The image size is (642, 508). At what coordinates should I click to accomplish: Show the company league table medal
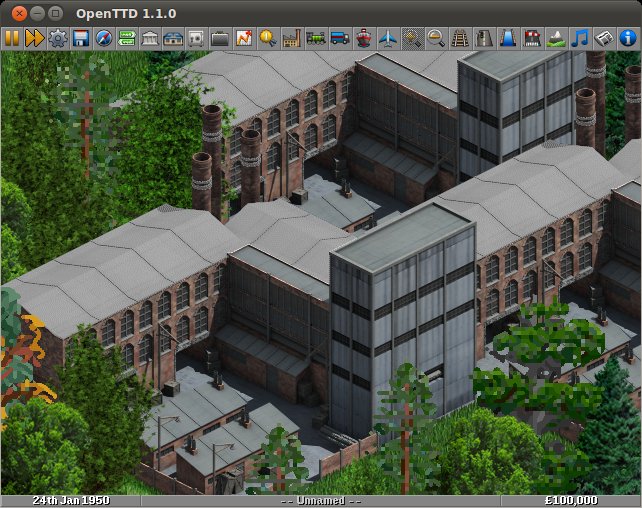[268, 38]
